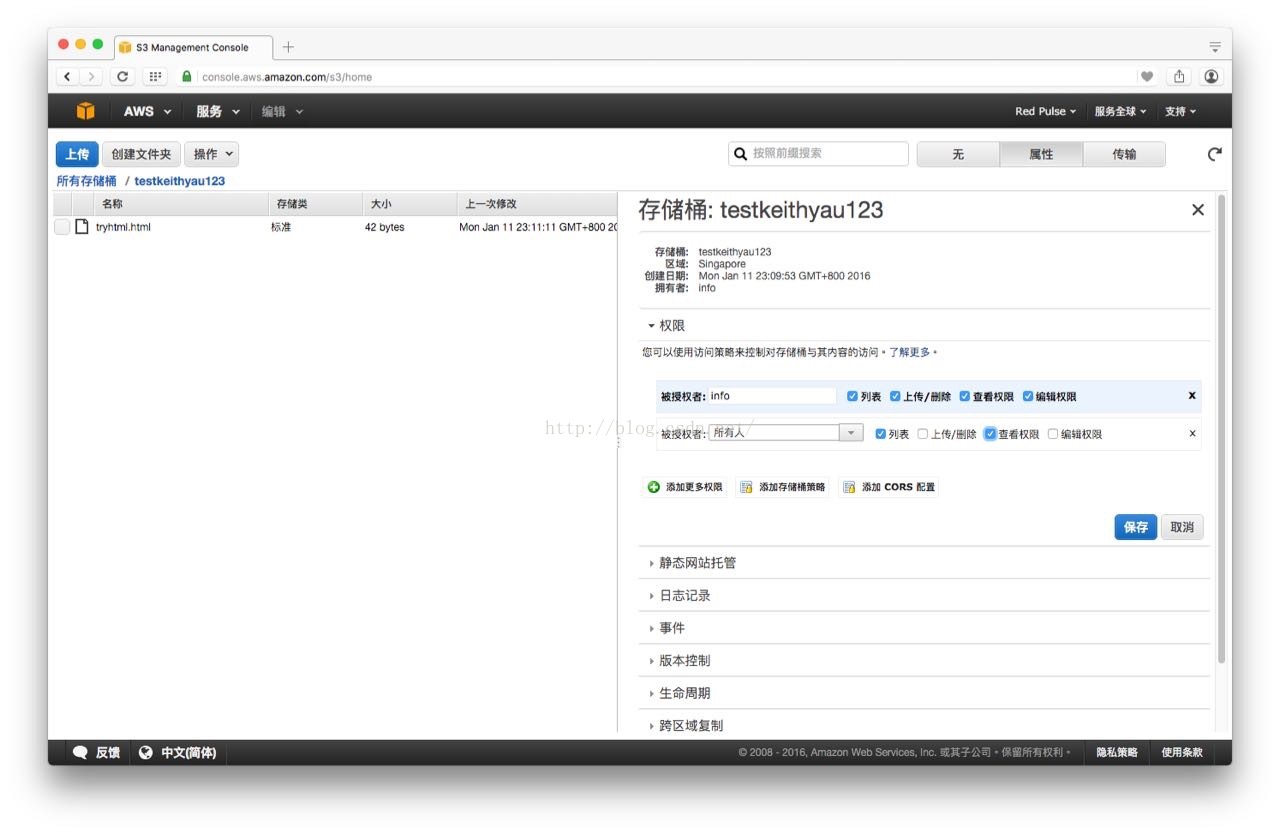Click the 创建文件夹 button
This screenshot has height=834, width=1280.
(x=141, y=154)
